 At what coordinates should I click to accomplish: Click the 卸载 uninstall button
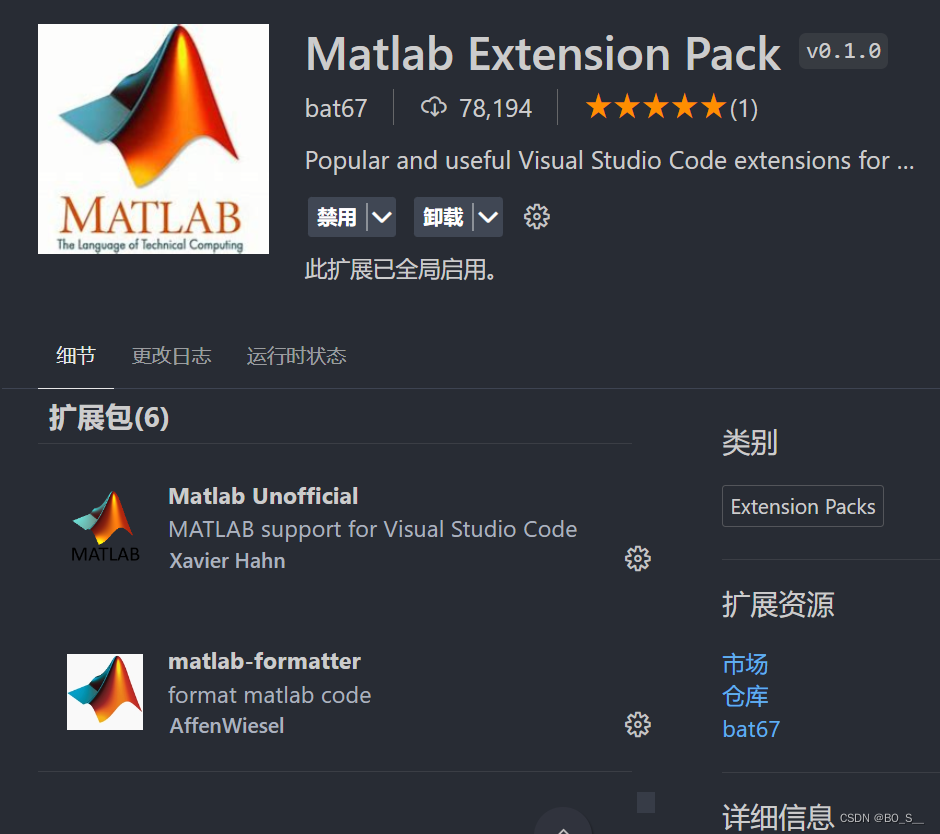(x=443, y=216)
